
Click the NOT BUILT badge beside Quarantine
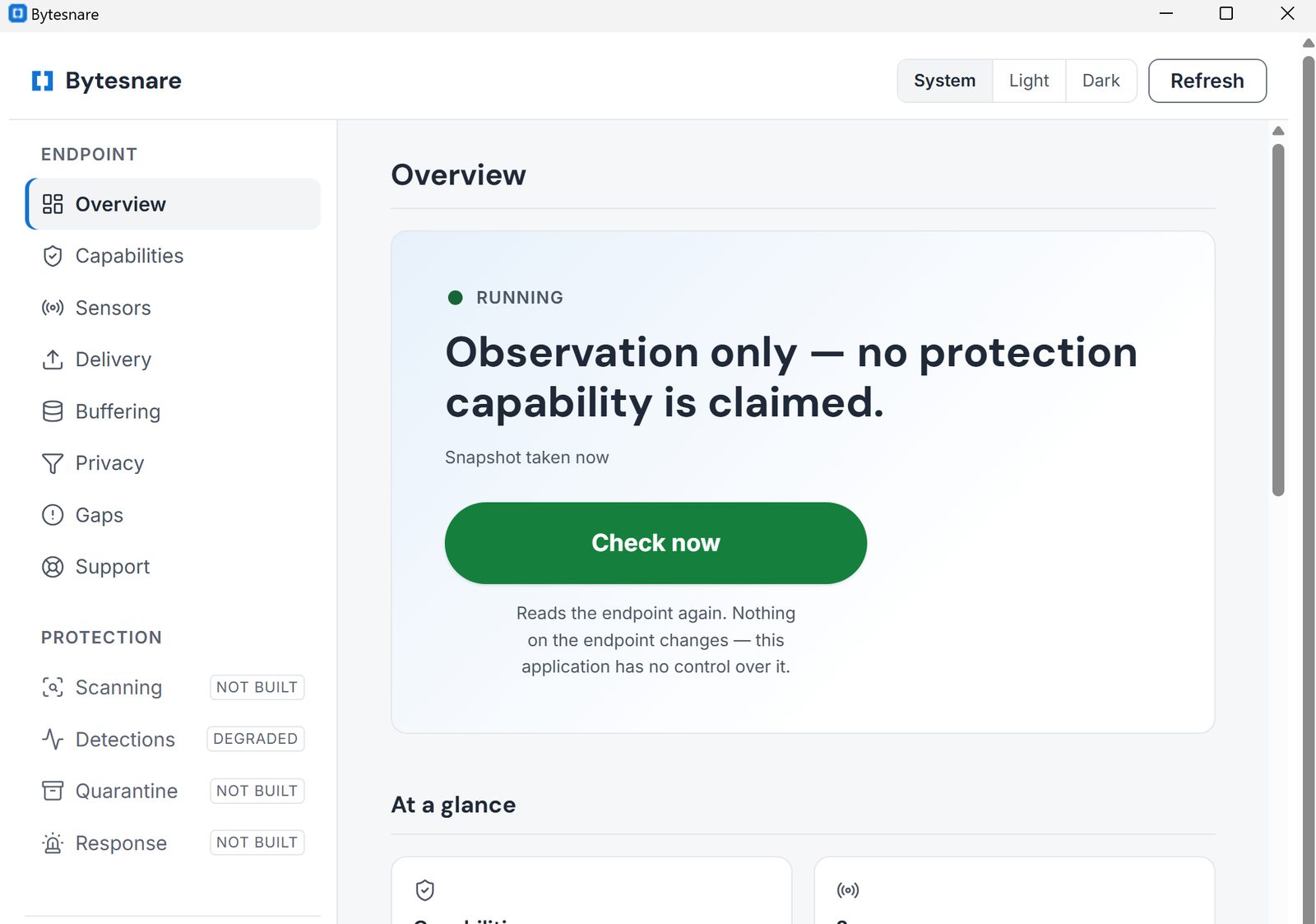click(x=257, y=791)
